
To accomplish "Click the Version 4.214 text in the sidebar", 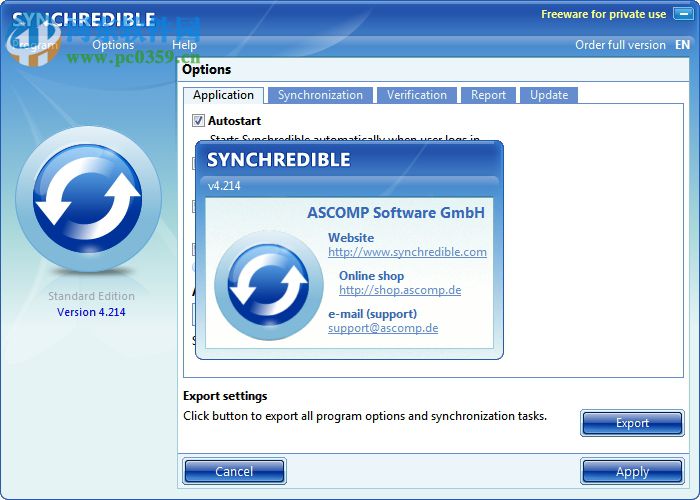I will [91, 312].
